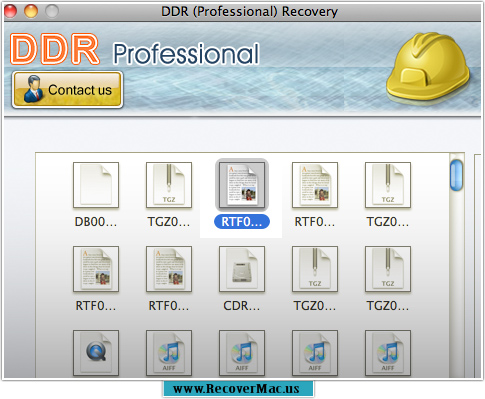This screenshot has height=399, width=485.
Task: Select the QuickTime movie file icon
Action: pos(96,353)
